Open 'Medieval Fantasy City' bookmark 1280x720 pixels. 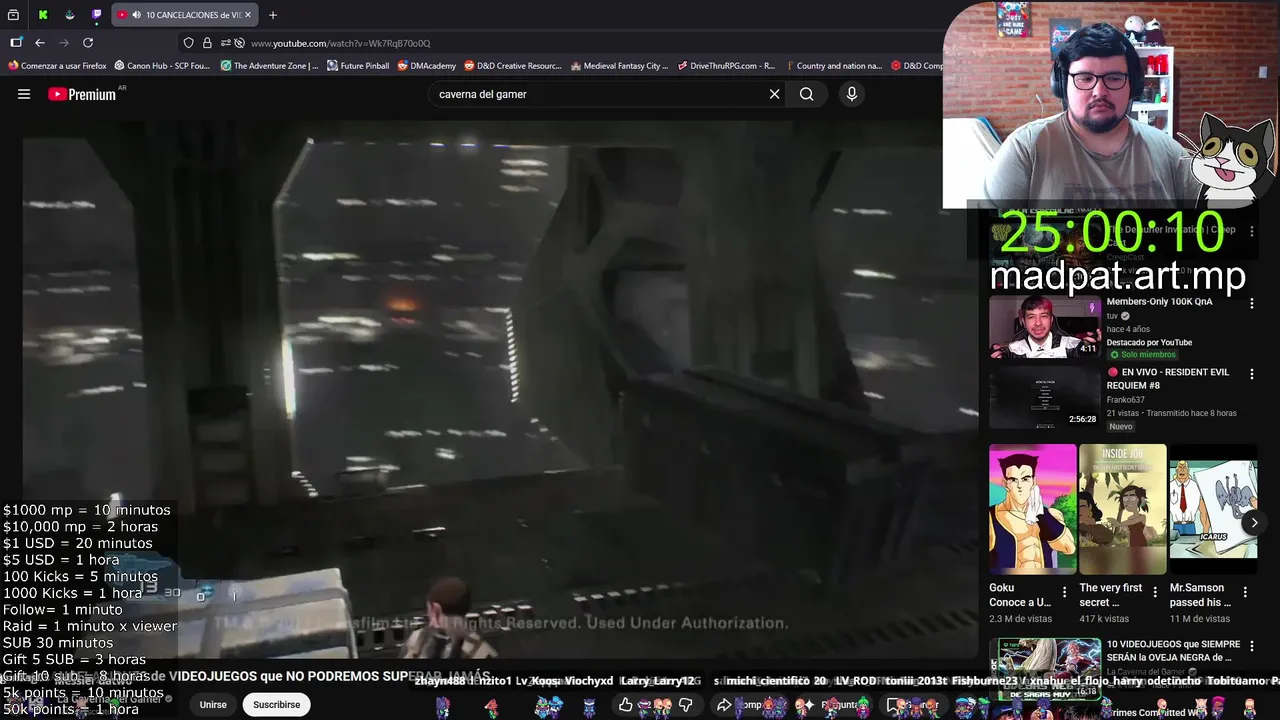(x=619, y=66)
